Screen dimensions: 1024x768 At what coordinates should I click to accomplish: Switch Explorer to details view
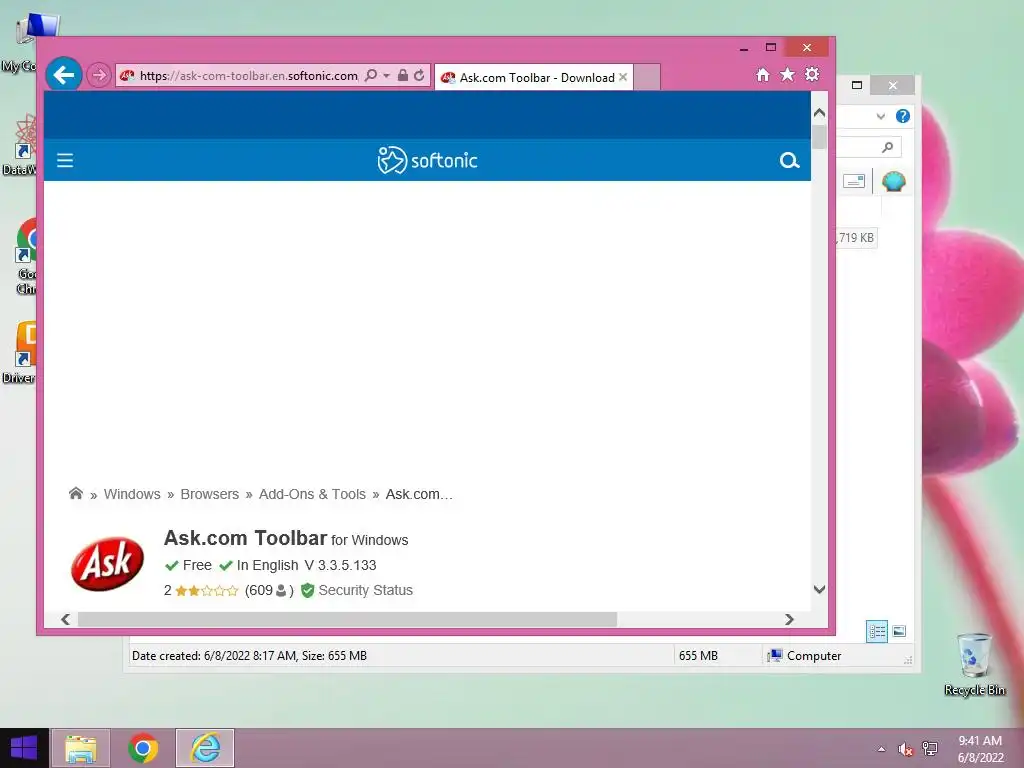[877, 631]
